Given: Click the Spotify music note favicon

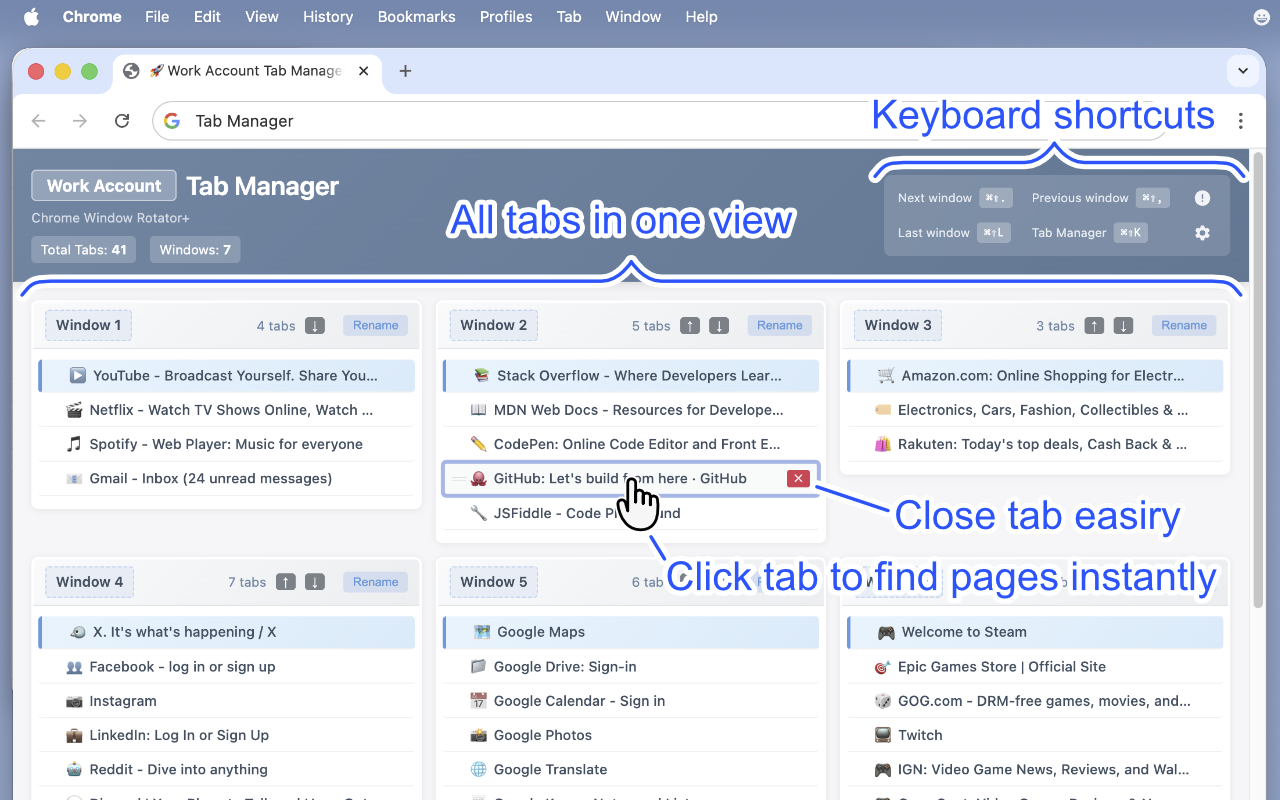Looking at the screenshot, I should click(x=74, y=444).
